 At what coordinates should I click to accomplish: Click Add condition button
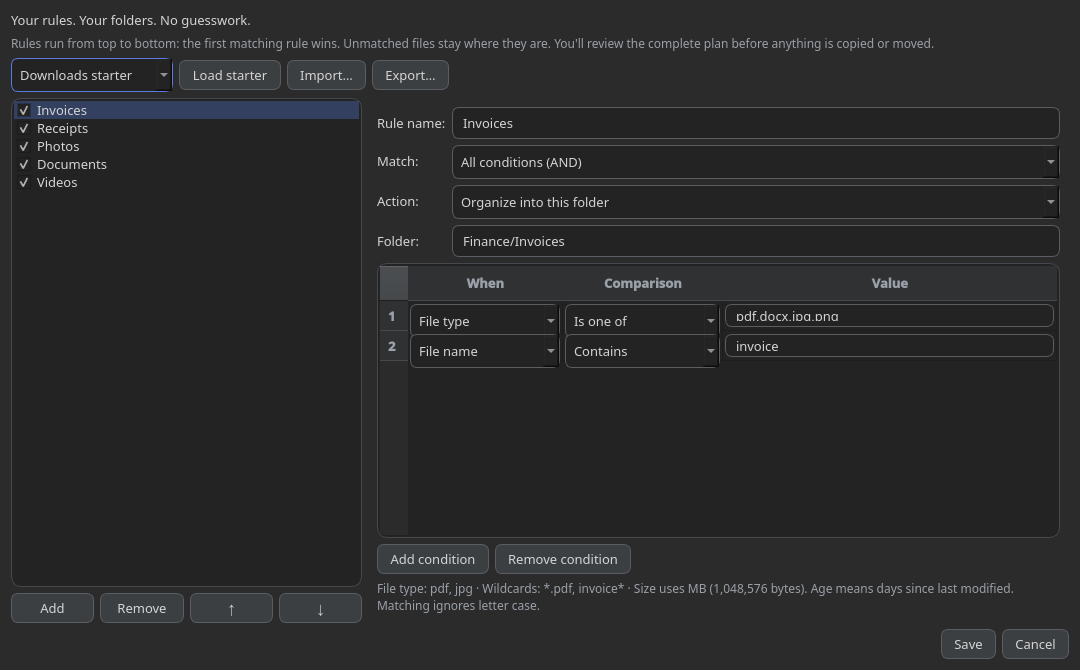tap(433, 559)
